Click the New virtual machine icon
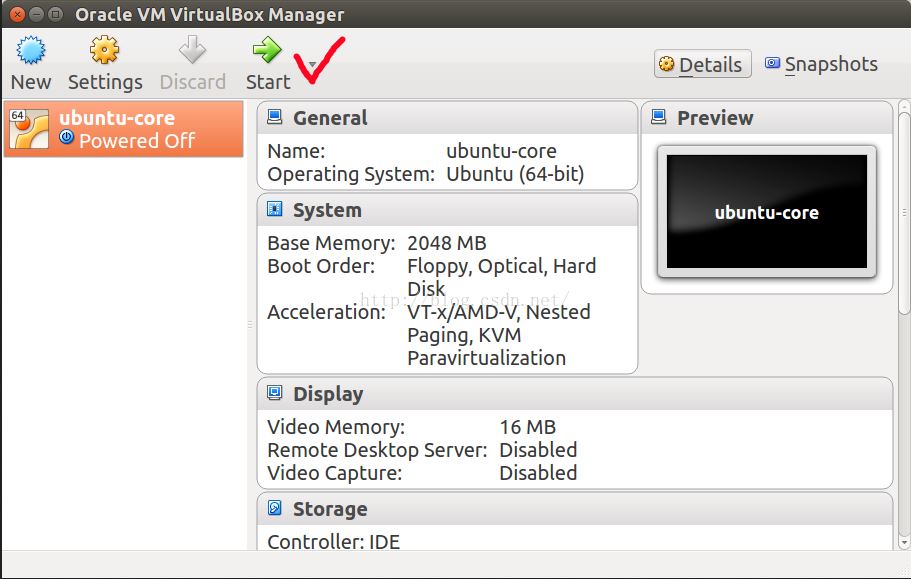Screen dimensions: 911x579 (x=32, y=50)
